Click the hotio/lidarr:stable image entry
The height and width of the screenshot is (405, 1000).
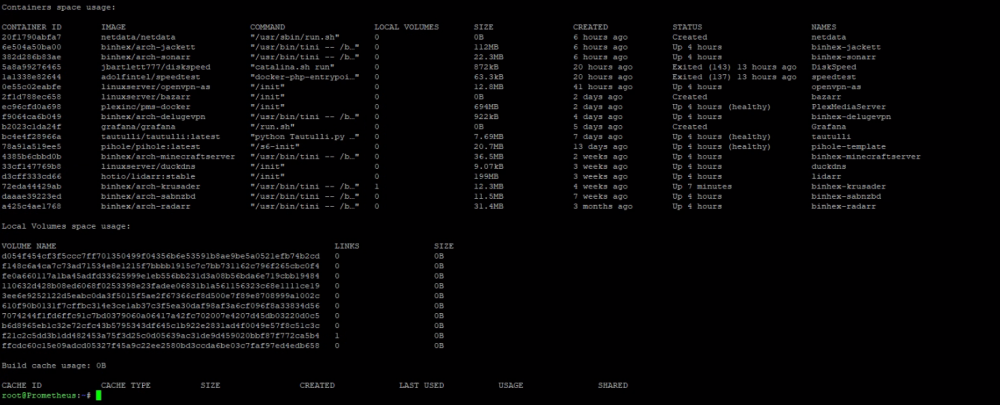tap(148, 177)
